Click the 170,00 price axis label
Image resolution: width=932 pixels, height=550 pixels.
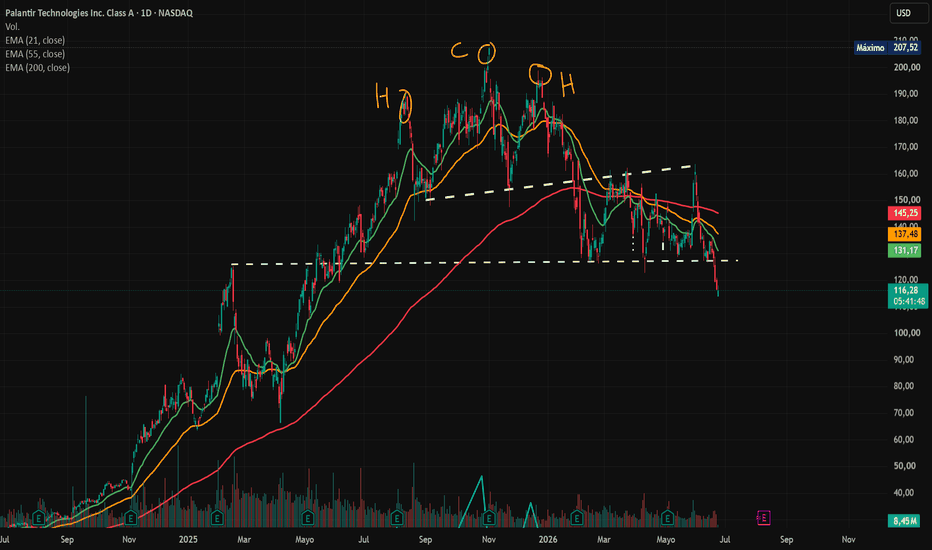906,147
